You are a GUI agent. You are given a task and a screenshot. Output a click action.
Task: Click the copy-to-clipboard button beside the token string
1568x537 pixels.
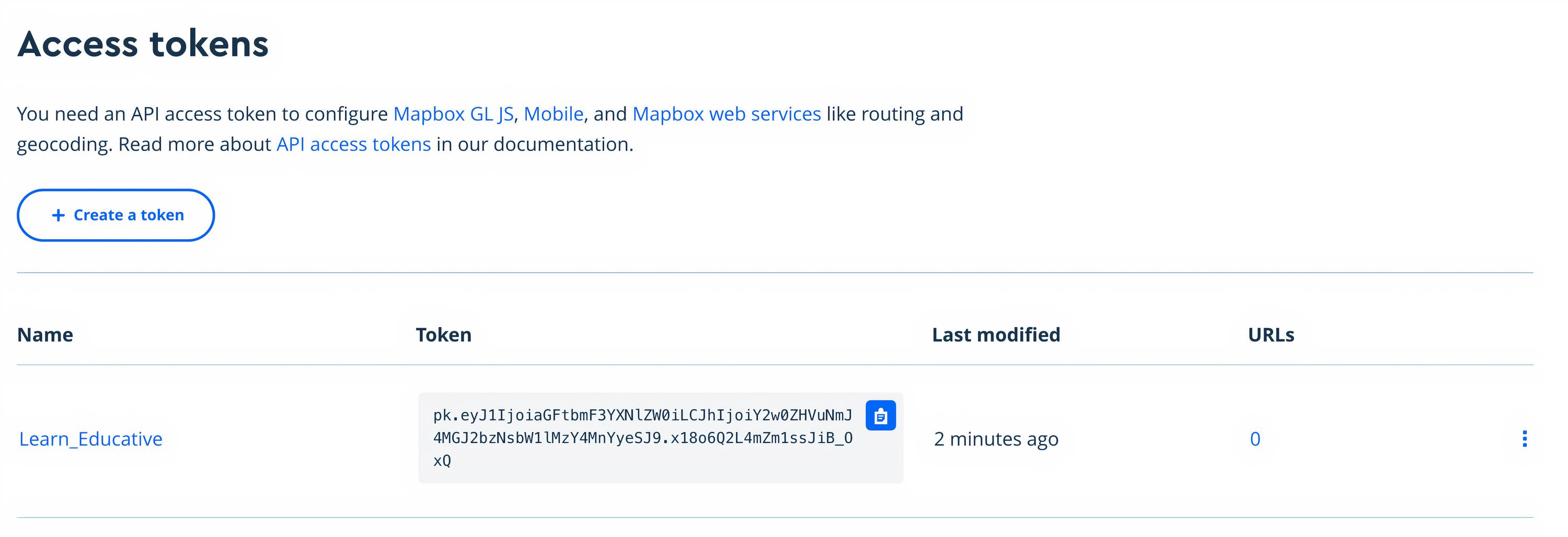[x=880, y=415]
